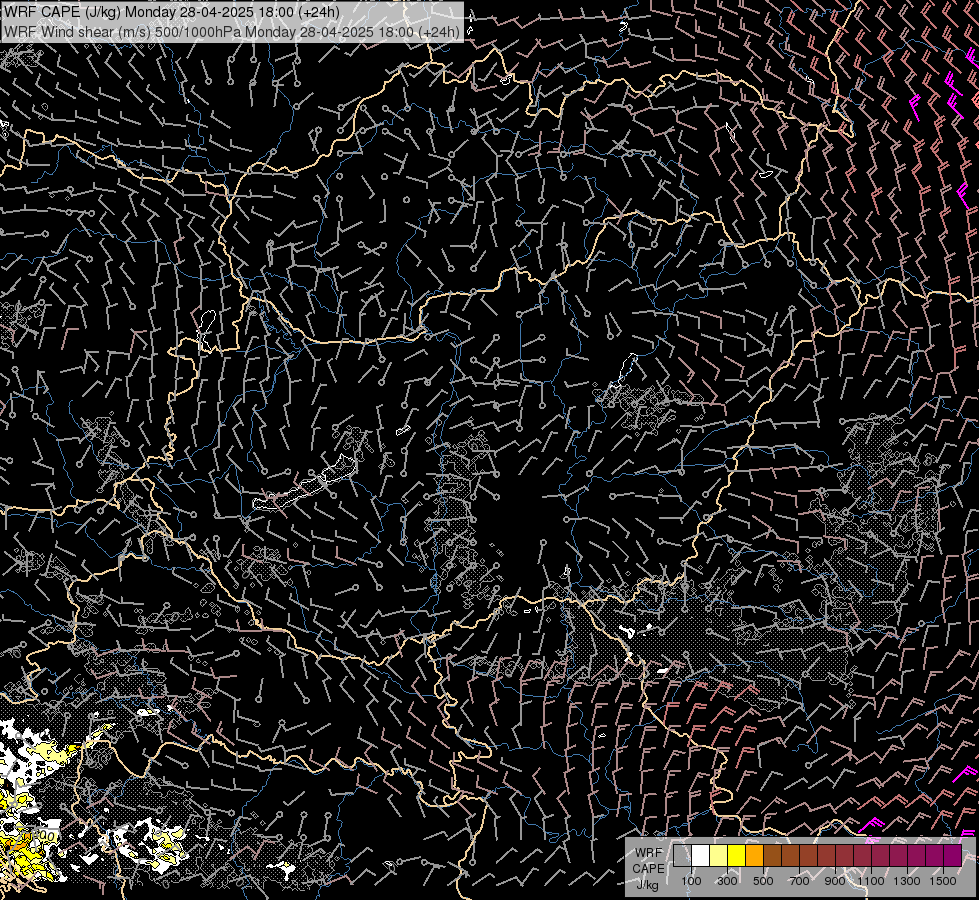Select the pale yellow 200–300 J/kg swatch

tap(719, 856)
